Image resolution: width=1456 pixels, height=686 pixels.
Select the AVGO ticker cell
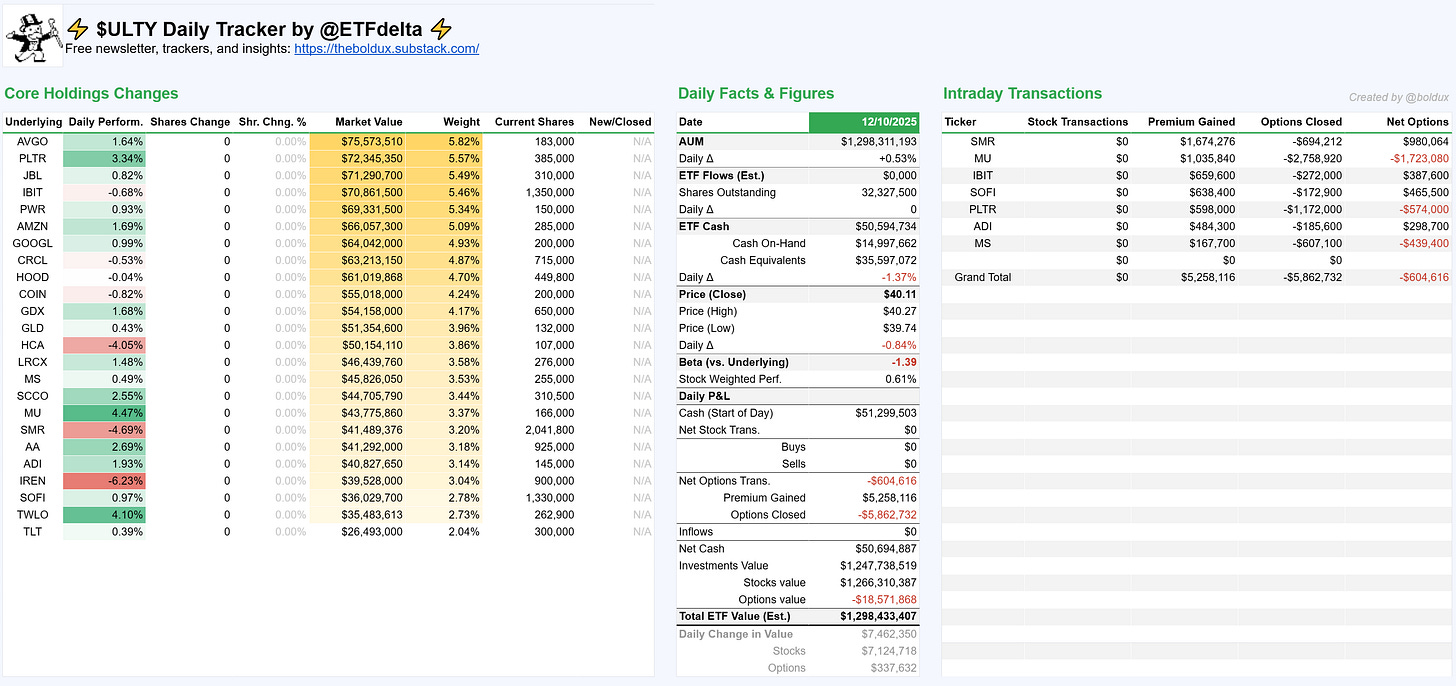click(33, 142)
